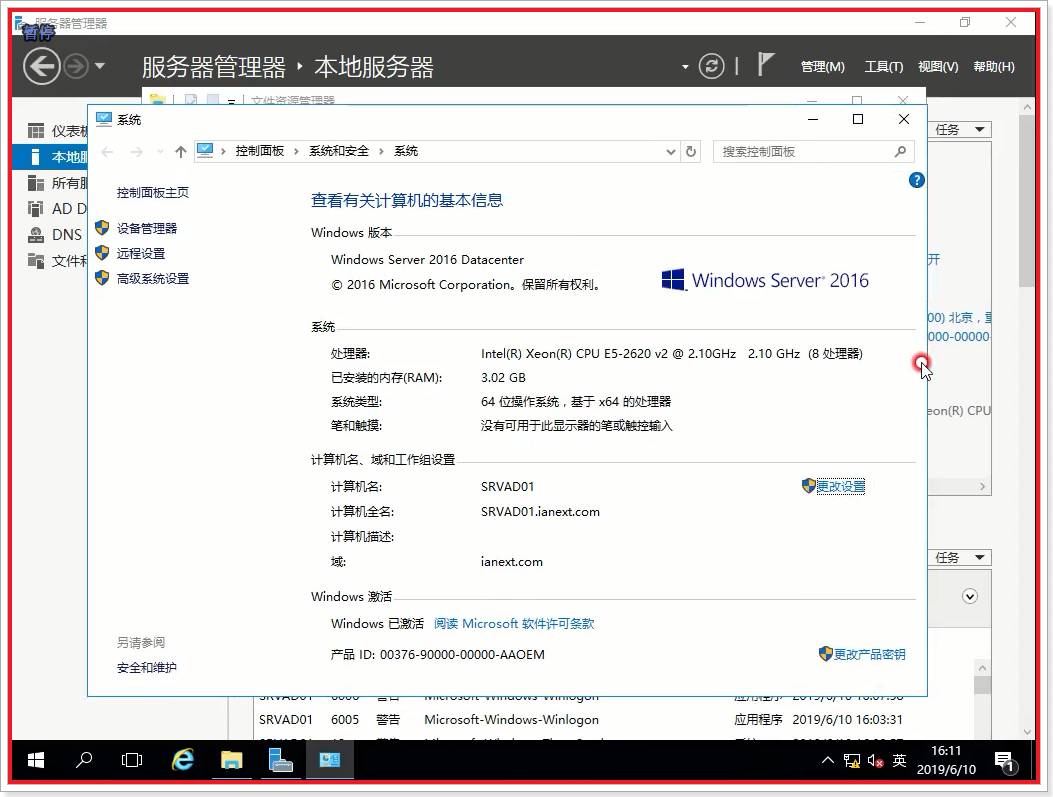Select 仪表板 dashboard in Server Manager sidebar
Image resolution: width=1053 pixels, height=797 pixels.
point(57,131)
